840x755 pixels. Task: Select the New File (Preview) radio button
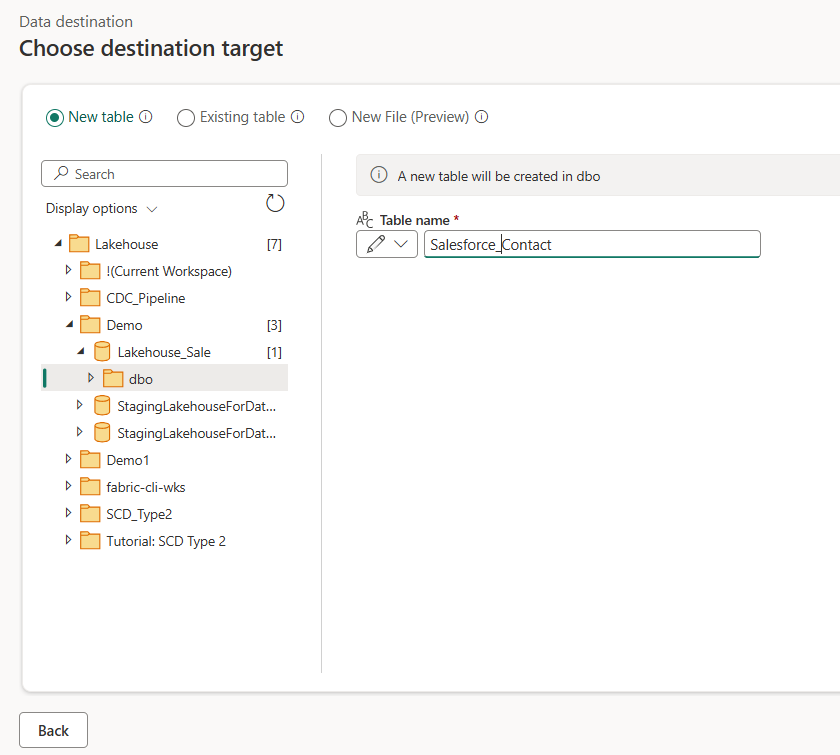pos(338,117)
